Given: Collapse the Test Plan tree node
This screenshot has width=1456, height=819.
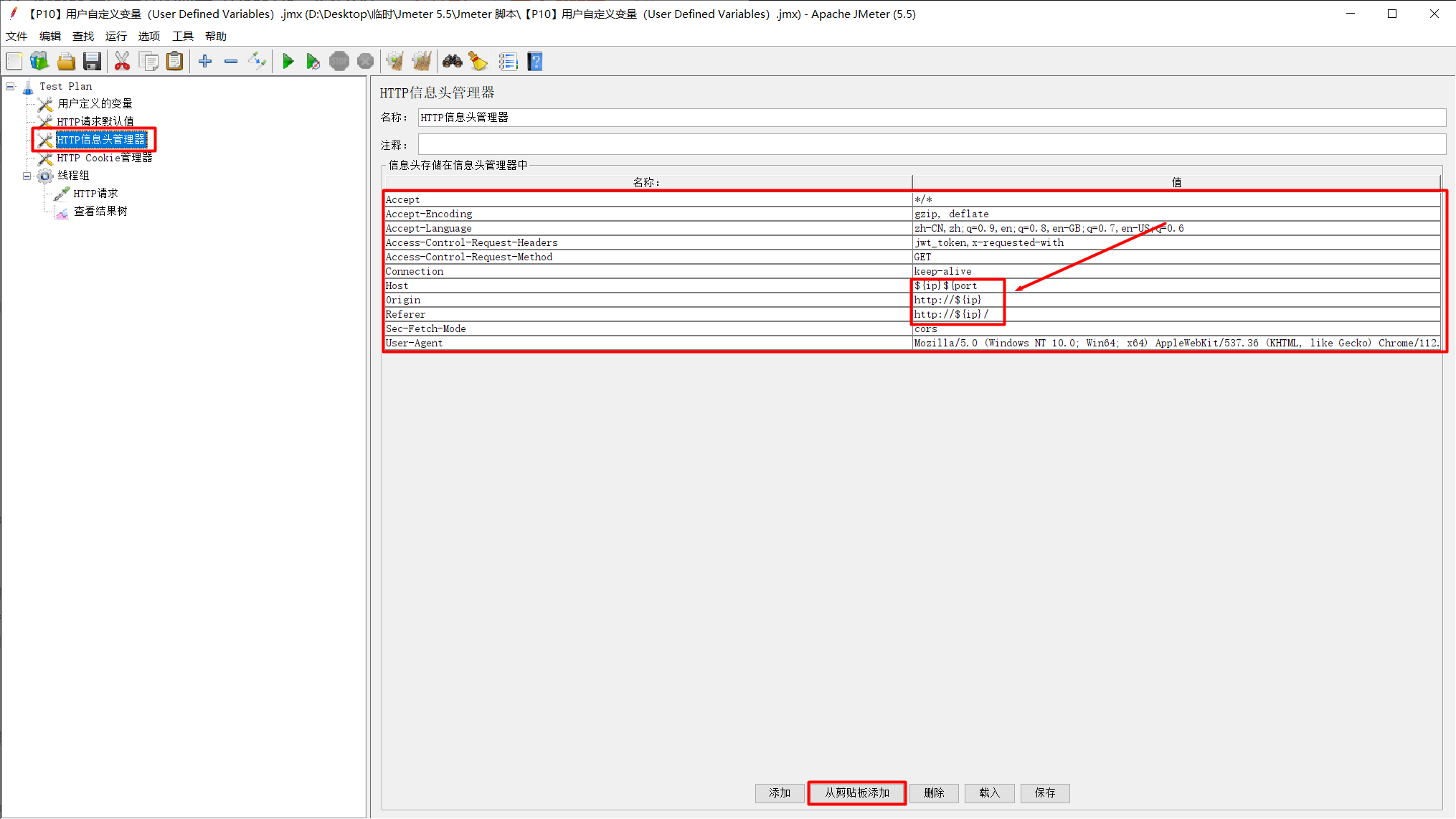Looking at the screenshot, I should 11,86.
